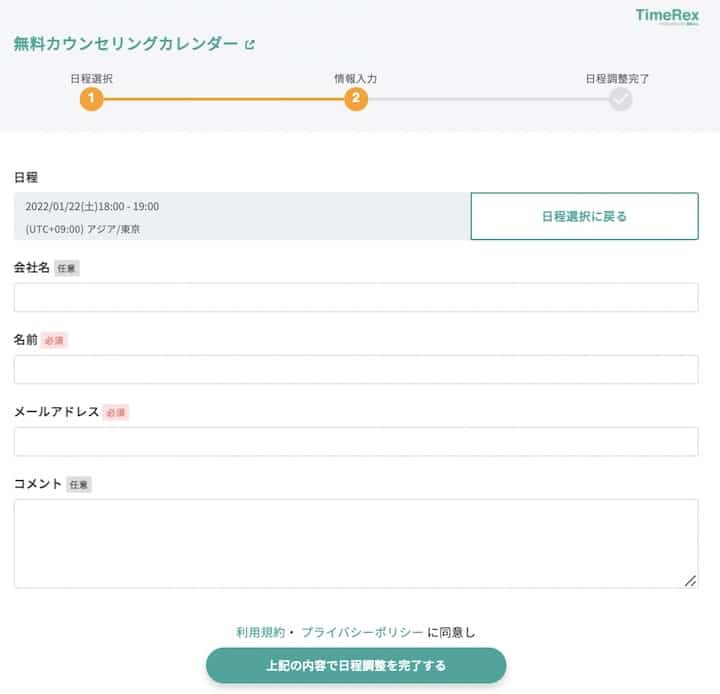Click the gray checkmark completion circle
This screenshot has height=694, width=720.
621,98
